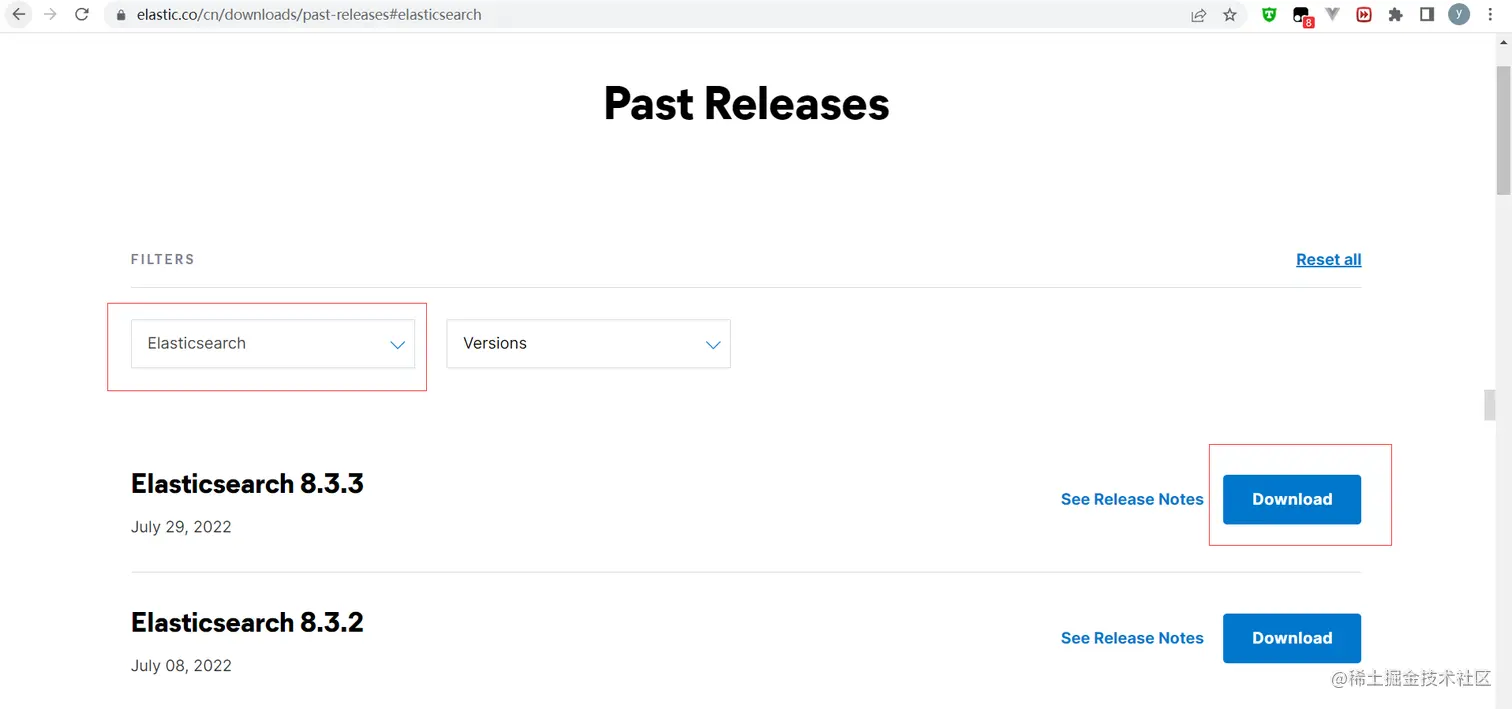Share this page using the share icon
1512x709 pixels.
point(1198,15)
